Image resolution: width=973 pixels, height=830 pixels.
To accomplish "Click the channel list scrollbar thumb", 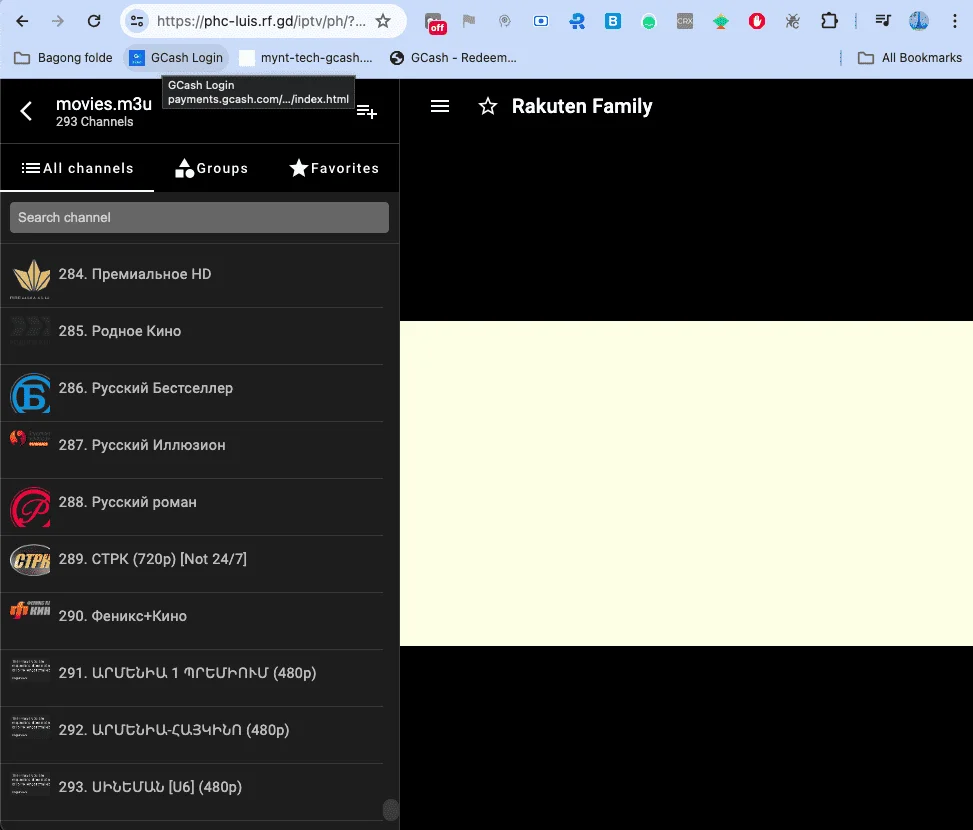I will click(x=391, y=810).
